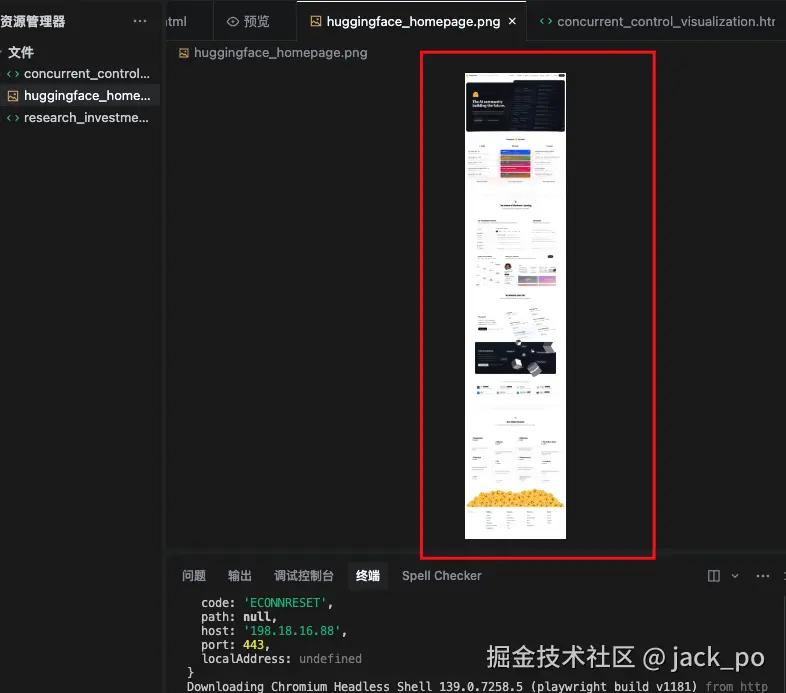This screenshot has width=786, height=693.
Task: Open the 输出 output panel tab
Action: (x=240, y=576)
